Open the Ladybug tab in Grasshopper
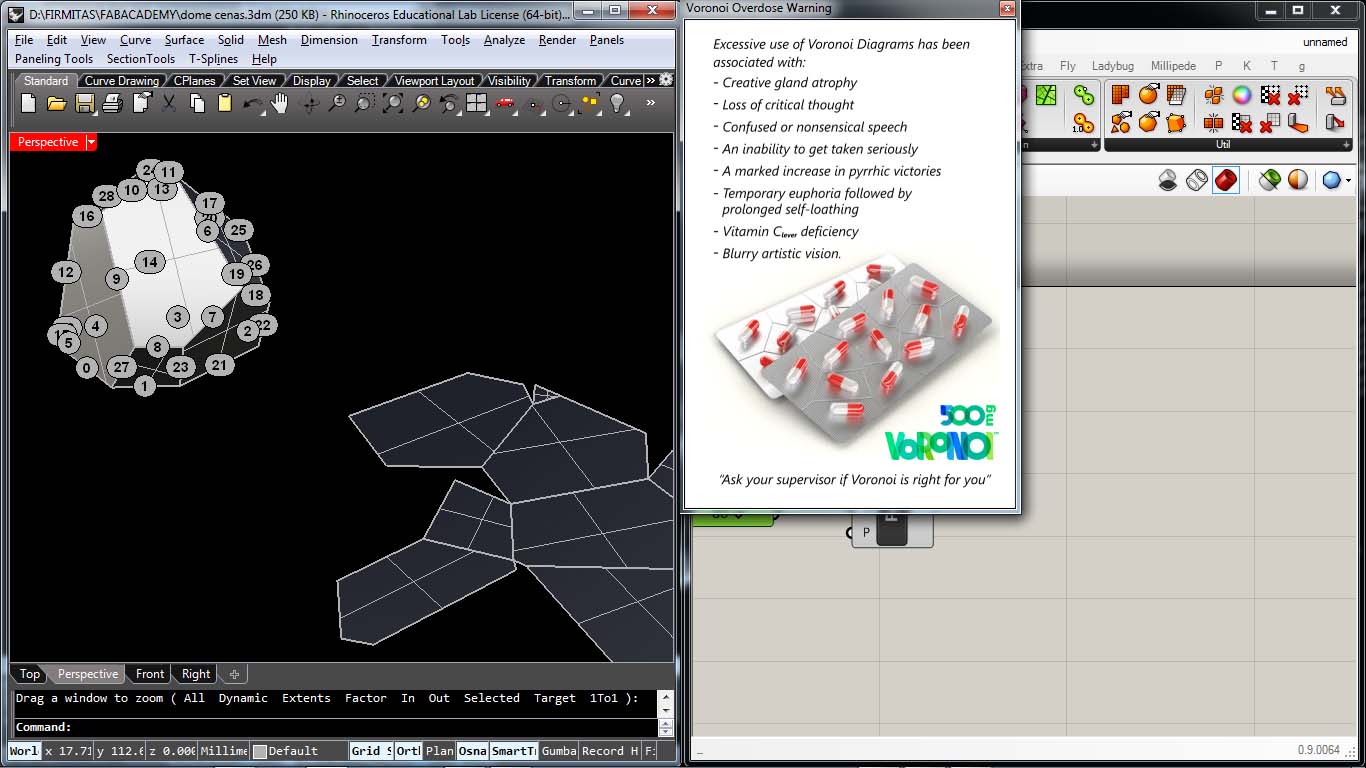Screen dimensions: 1366x768 1112,66
